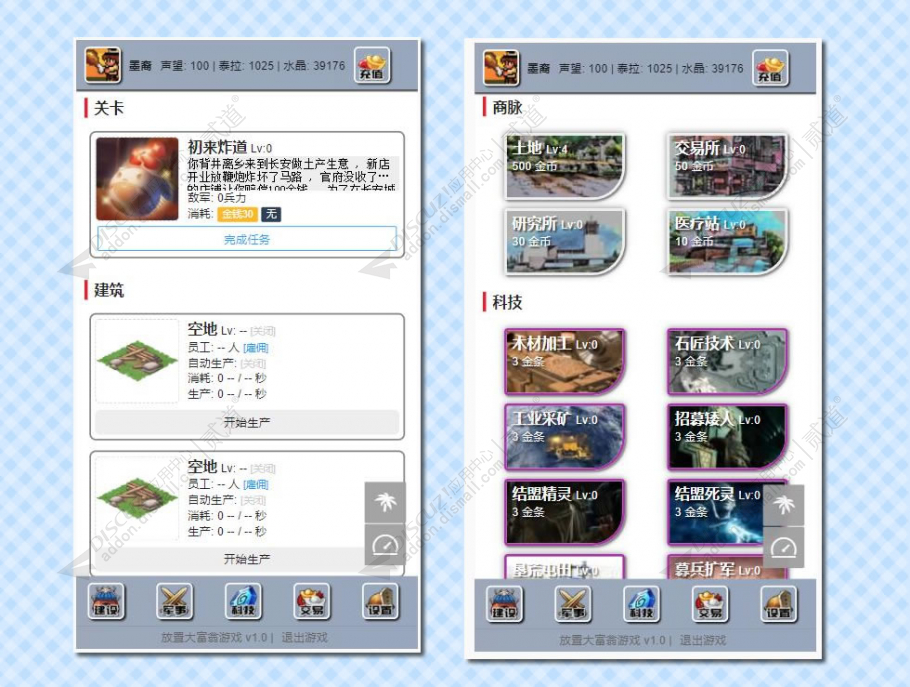Open the 医疗站 medical station
910x687 pixels.
[725, 242]
